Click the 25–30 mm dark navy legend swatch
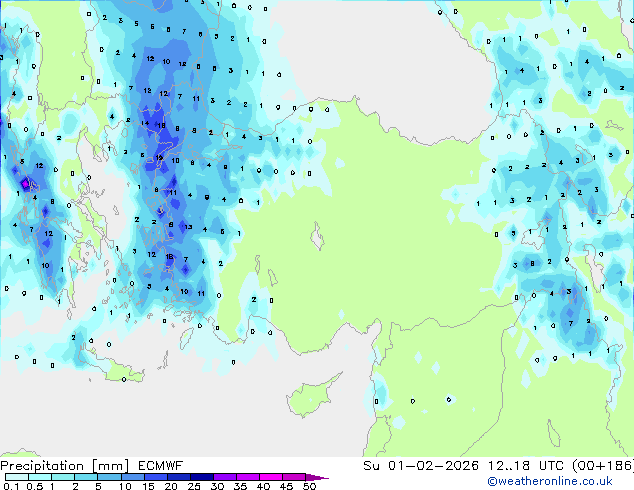This screenshot has height=490, width=634. tap(201, 477)
